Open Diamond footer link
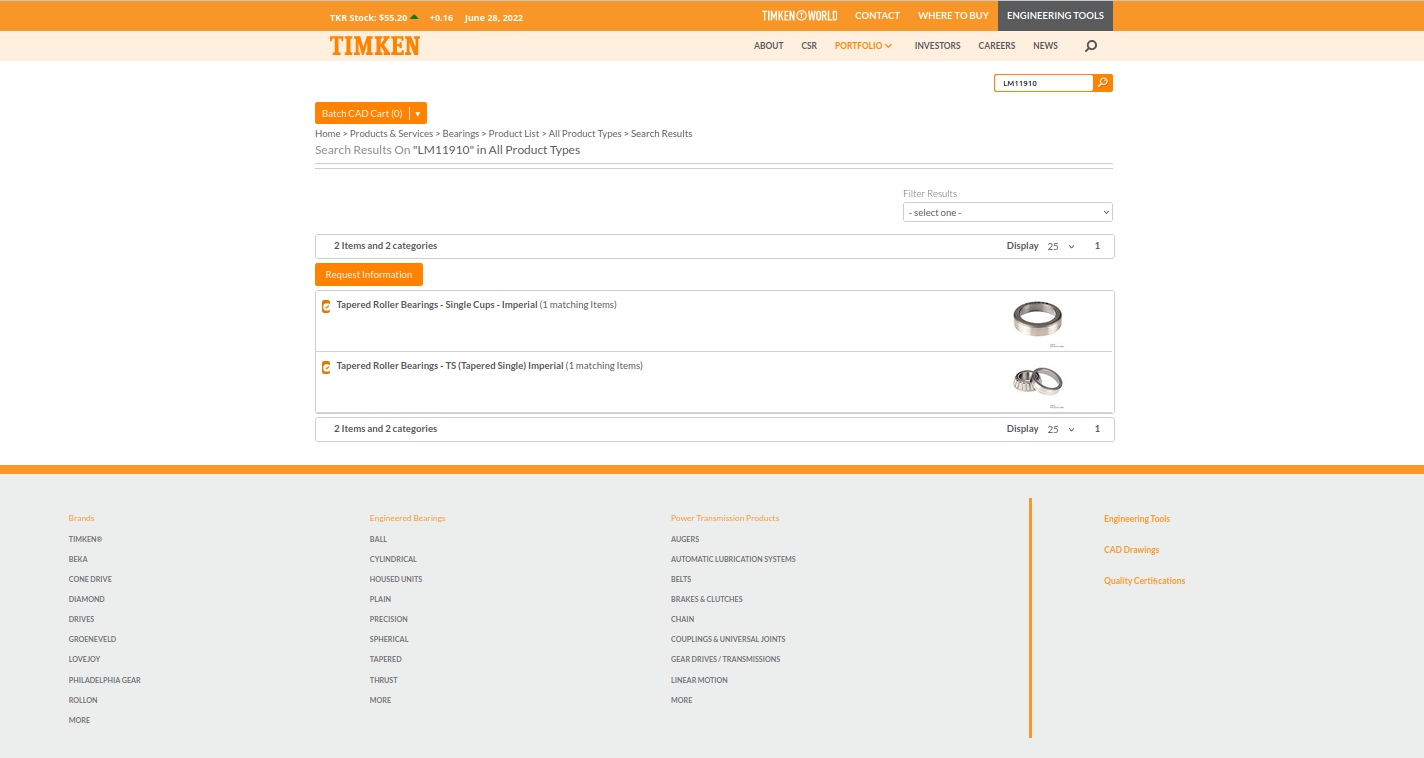 [87, 599]
